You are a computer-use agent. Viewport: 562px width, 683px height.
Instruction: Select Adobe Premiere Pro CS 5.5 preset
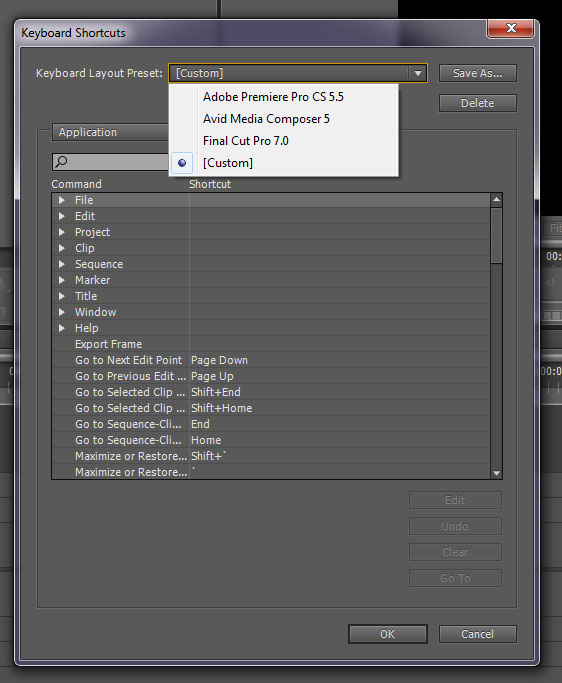[x=283, y=97]
